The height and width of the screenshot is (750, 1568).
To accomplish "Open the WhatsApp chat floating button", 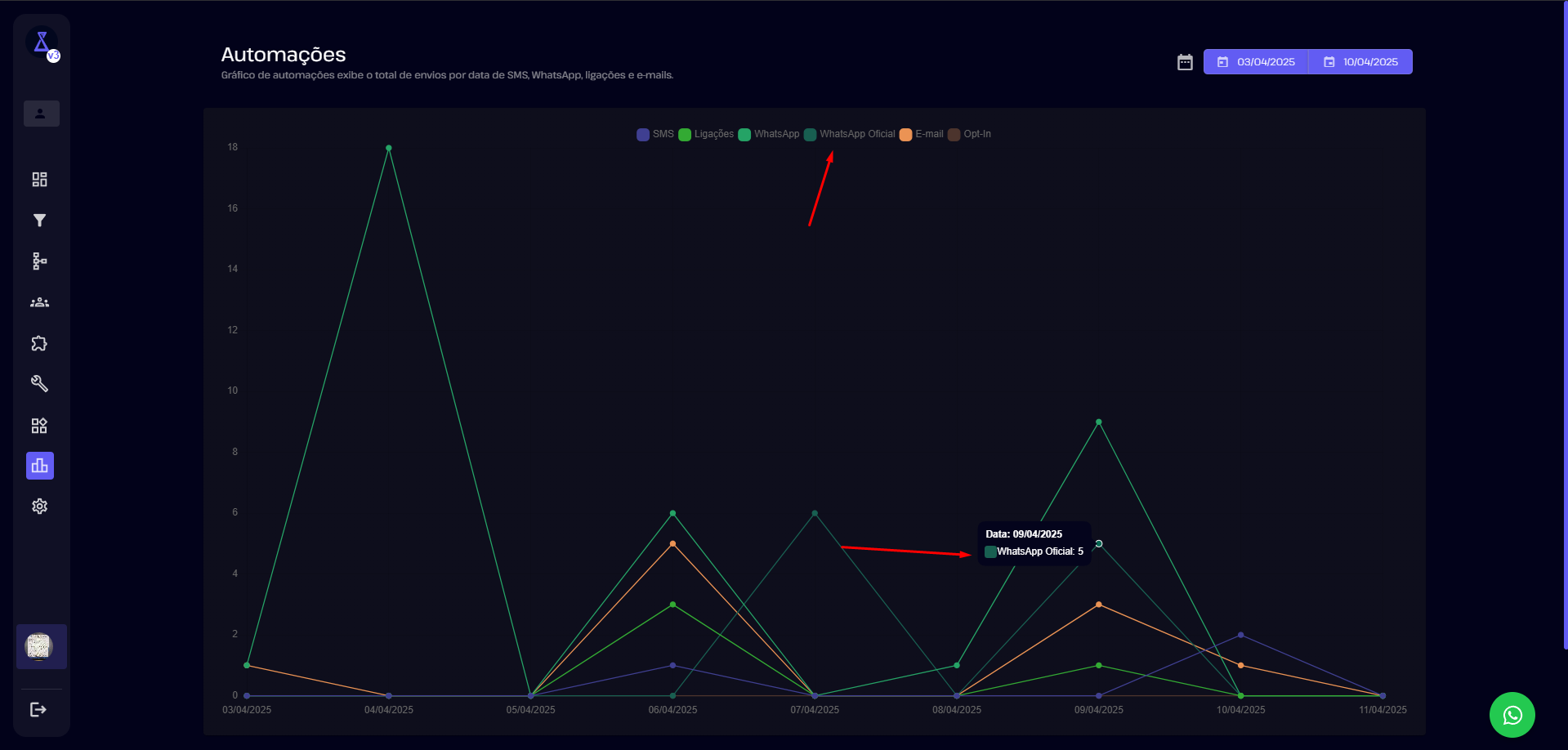I will click(1512, 715).
